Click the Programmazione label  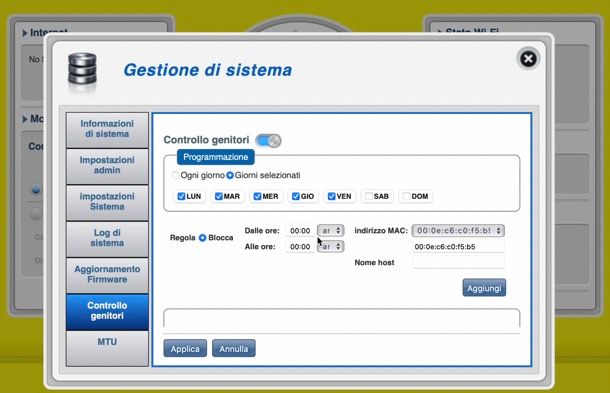(x=216, y=157)
